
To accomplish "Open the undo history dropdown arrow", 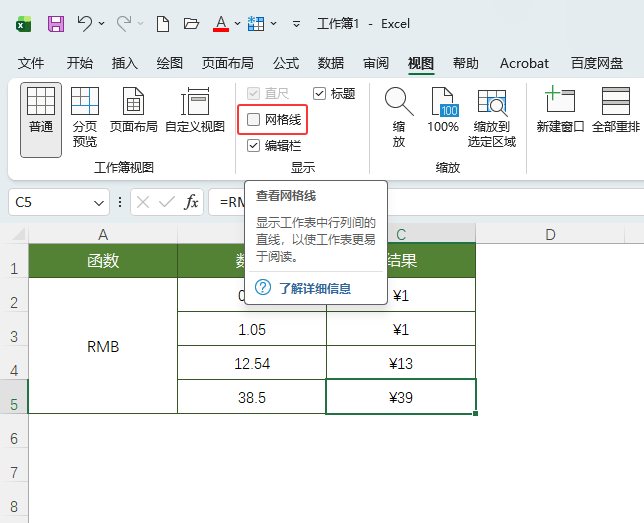I will pos(101,24).
